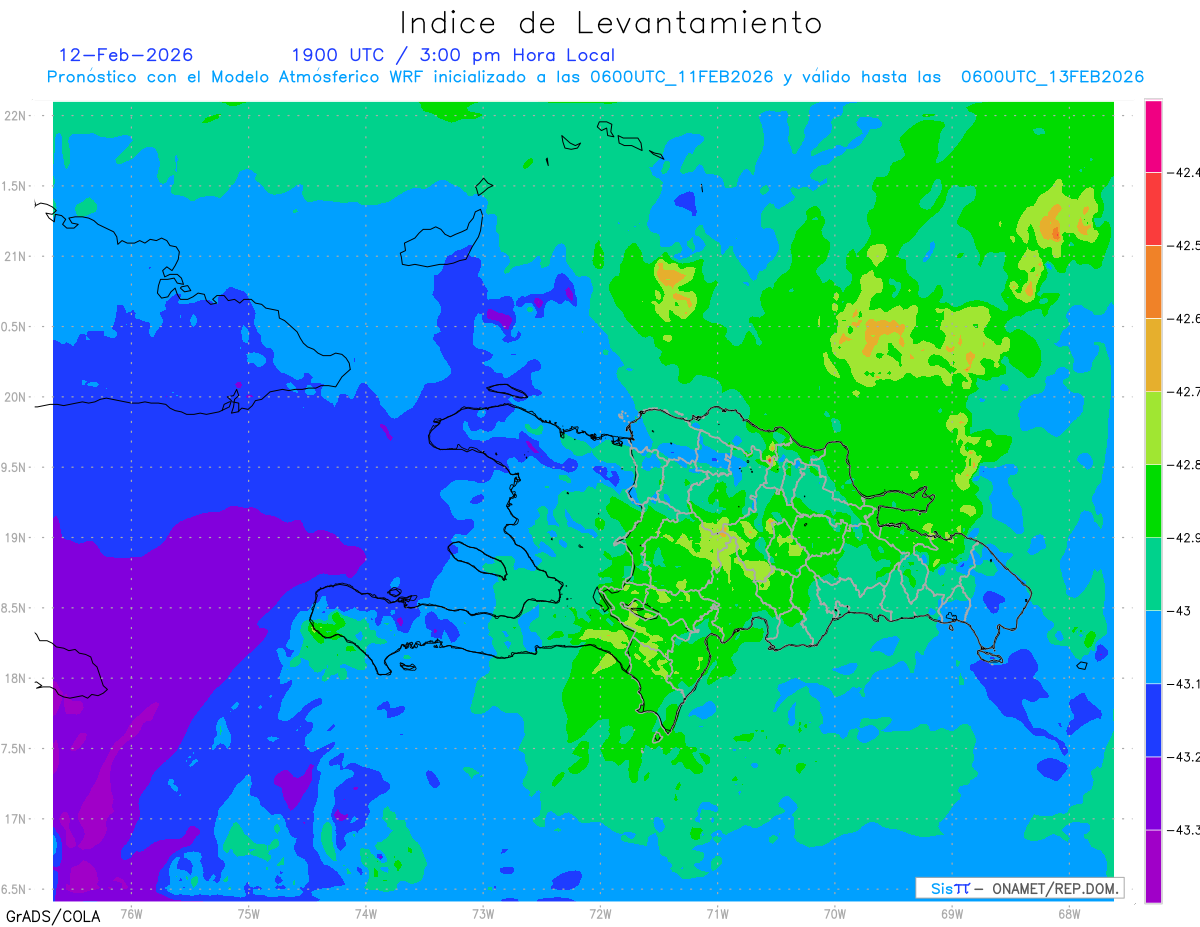Click the '-43.2' colorbar value

1184,757
